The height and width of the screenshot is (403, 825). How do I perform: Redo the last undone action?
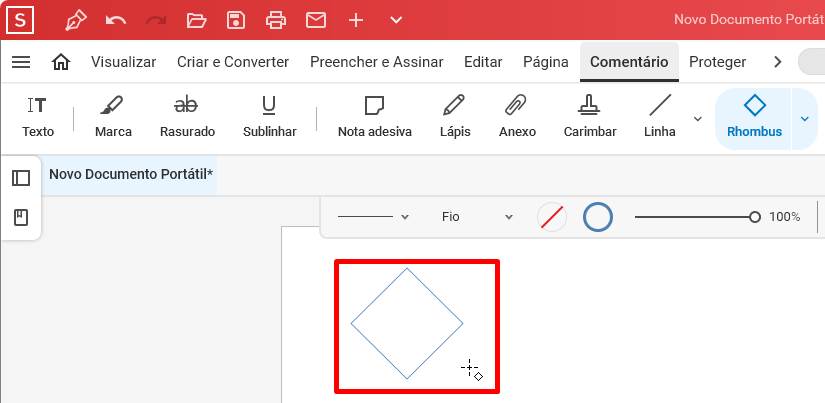[156, 21]
